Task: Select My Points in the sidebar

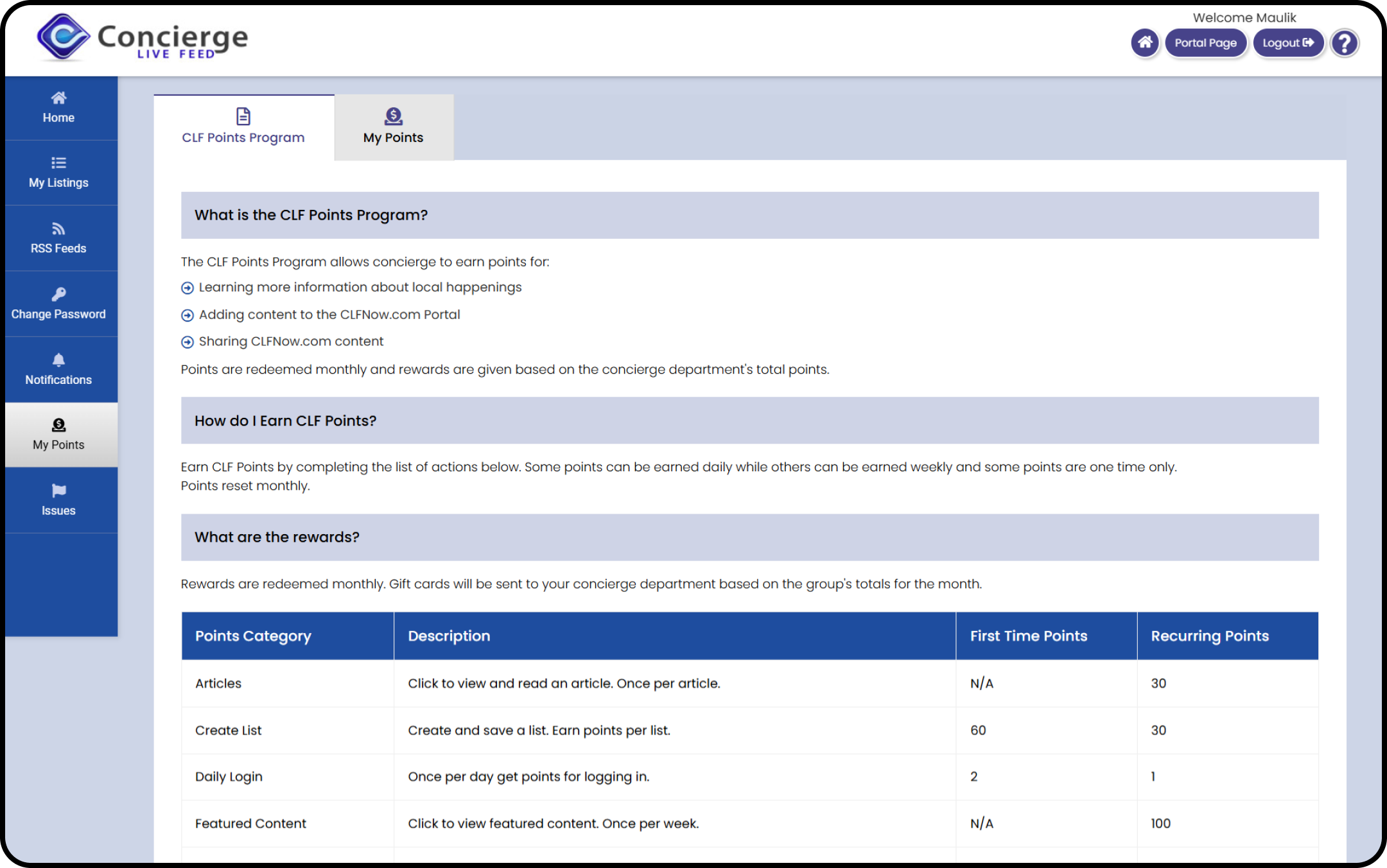Action: 58,435
